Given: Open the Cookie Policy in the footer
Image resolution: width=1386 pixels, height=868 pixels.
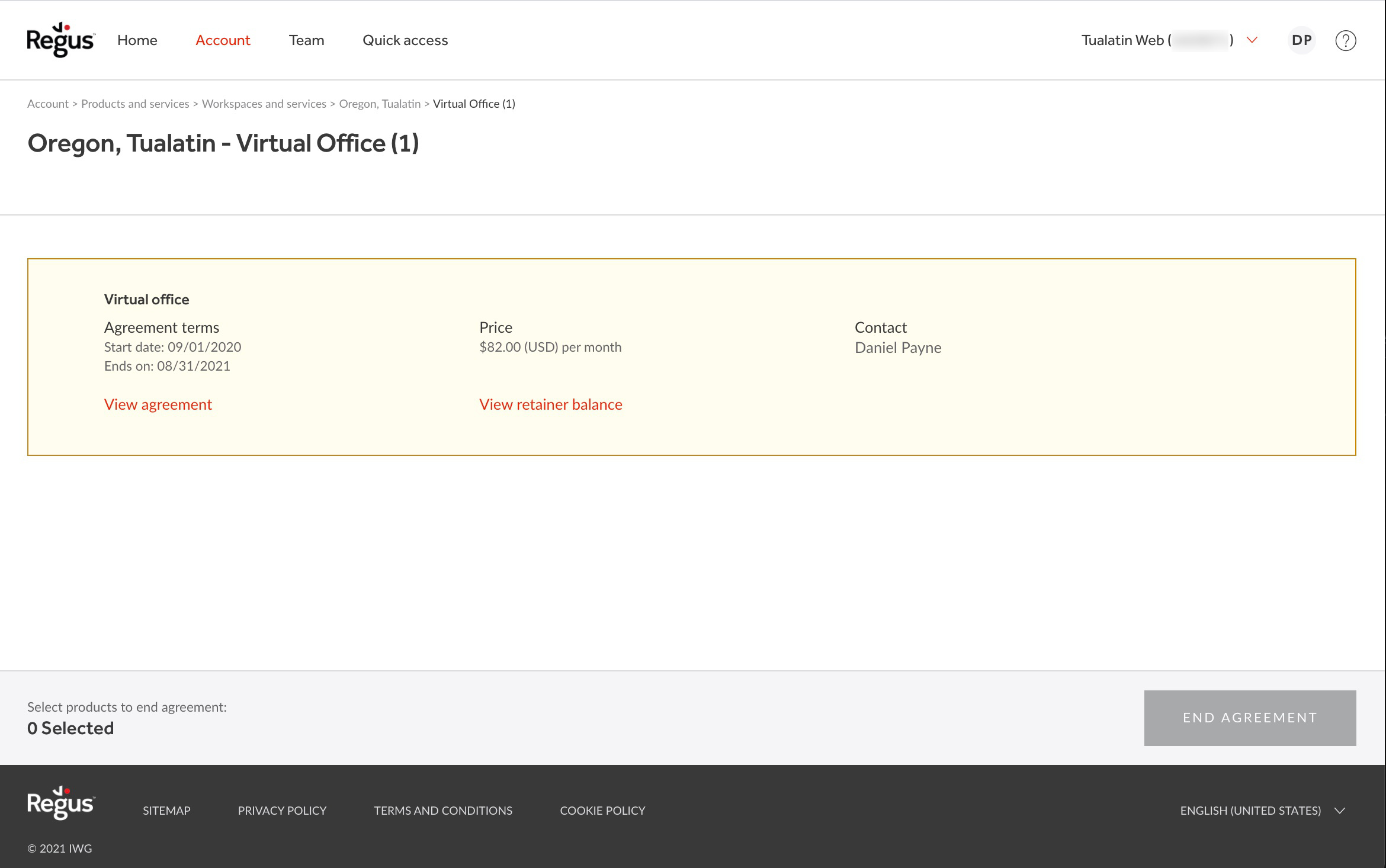Looking at the screenshot, I should pos(602,810).
